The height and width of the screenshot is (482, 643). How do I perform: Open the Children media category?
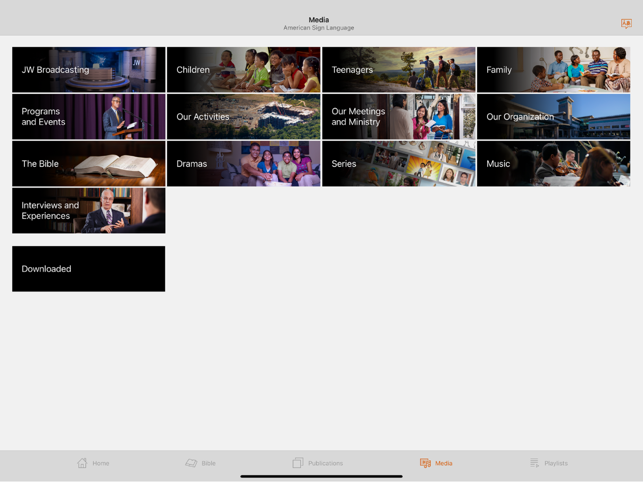(x=244, y=69)
